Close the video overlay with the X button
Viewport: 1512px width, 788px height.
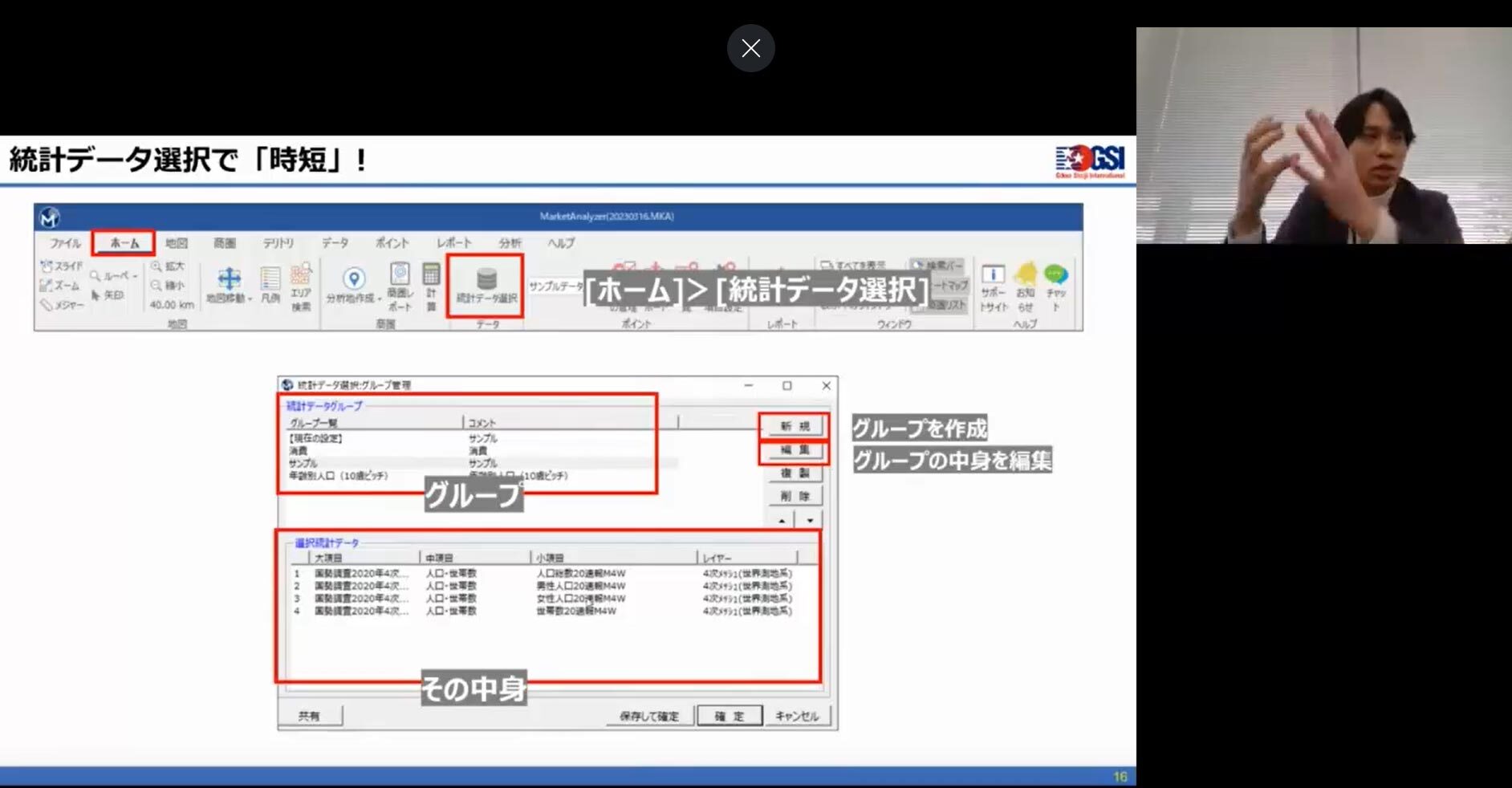point(750,48)
